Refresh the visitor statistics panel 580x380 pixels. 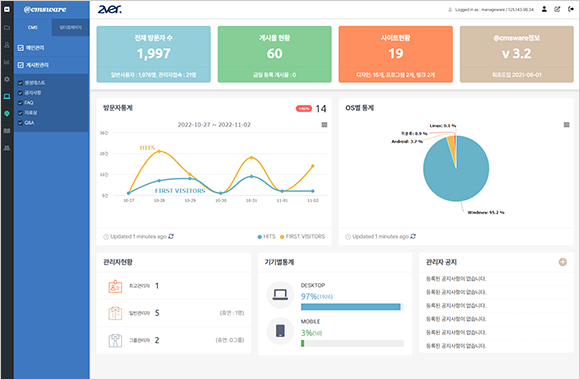171,236
